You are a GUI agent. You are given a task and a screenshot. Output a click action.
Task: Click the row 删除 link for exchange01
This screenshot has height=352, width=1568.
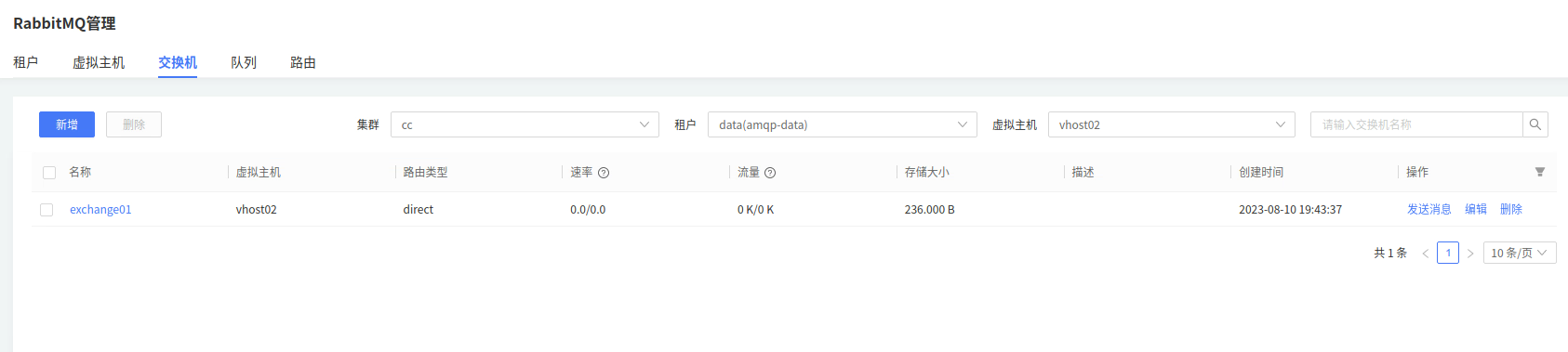click(1511, 210)
